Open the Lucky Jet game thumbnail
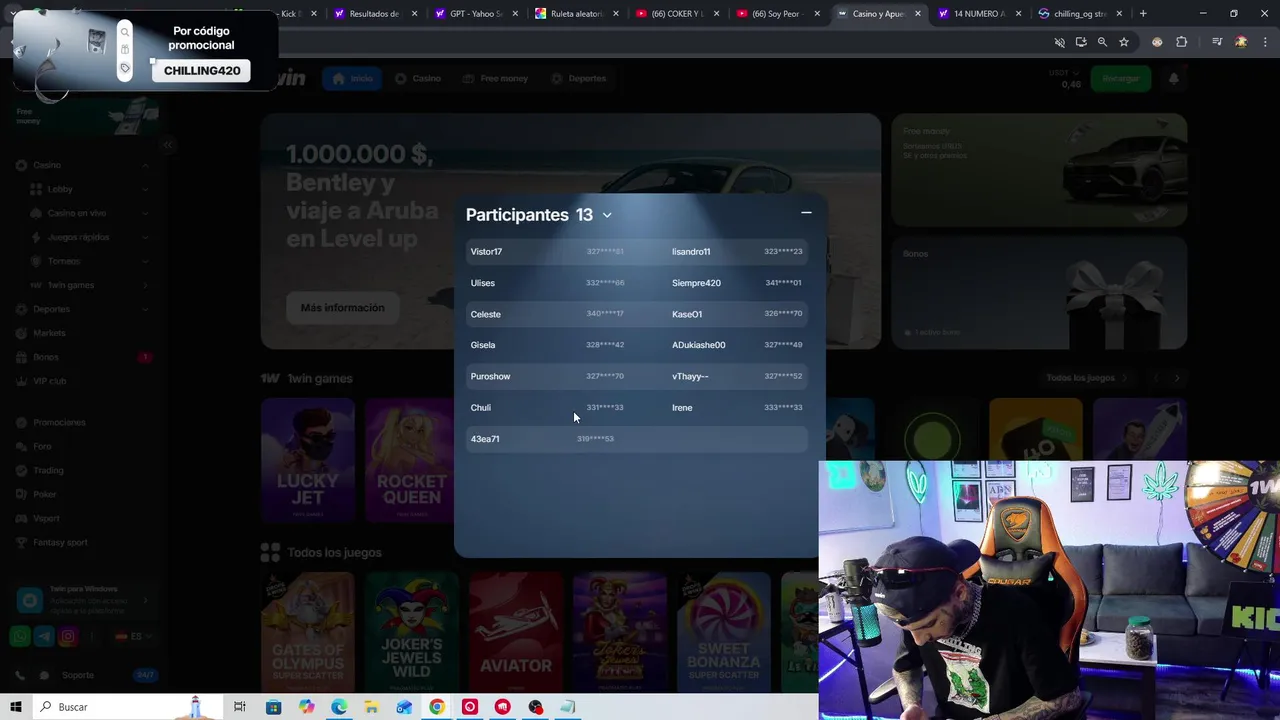Screen dimensions: 1280x720 pos(307,460)
